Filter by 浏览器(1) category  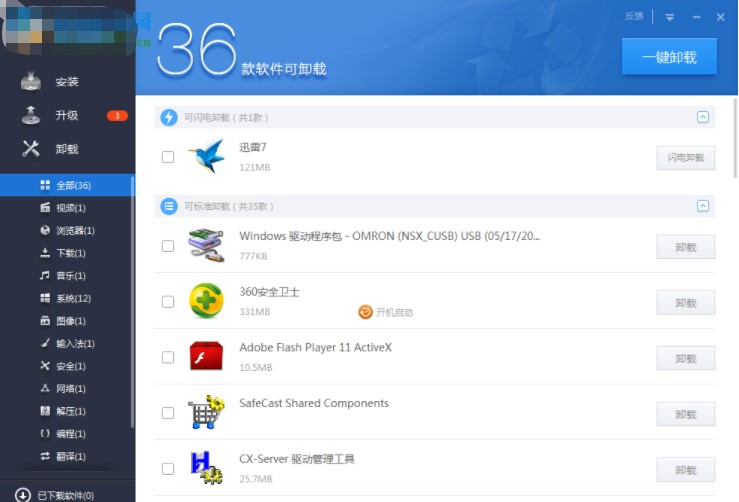tap(66, 230)
